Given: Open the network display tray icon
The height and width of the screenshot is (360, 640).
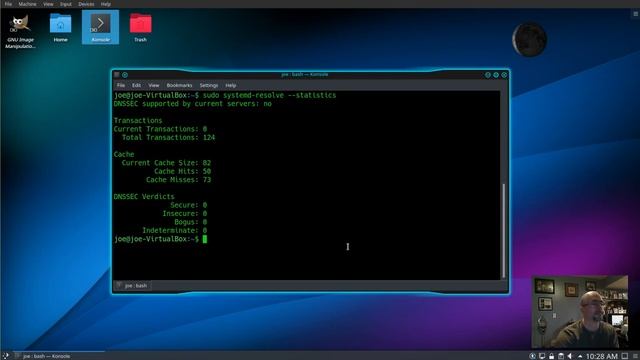Looking at the screenshot, I should (542, 356).
